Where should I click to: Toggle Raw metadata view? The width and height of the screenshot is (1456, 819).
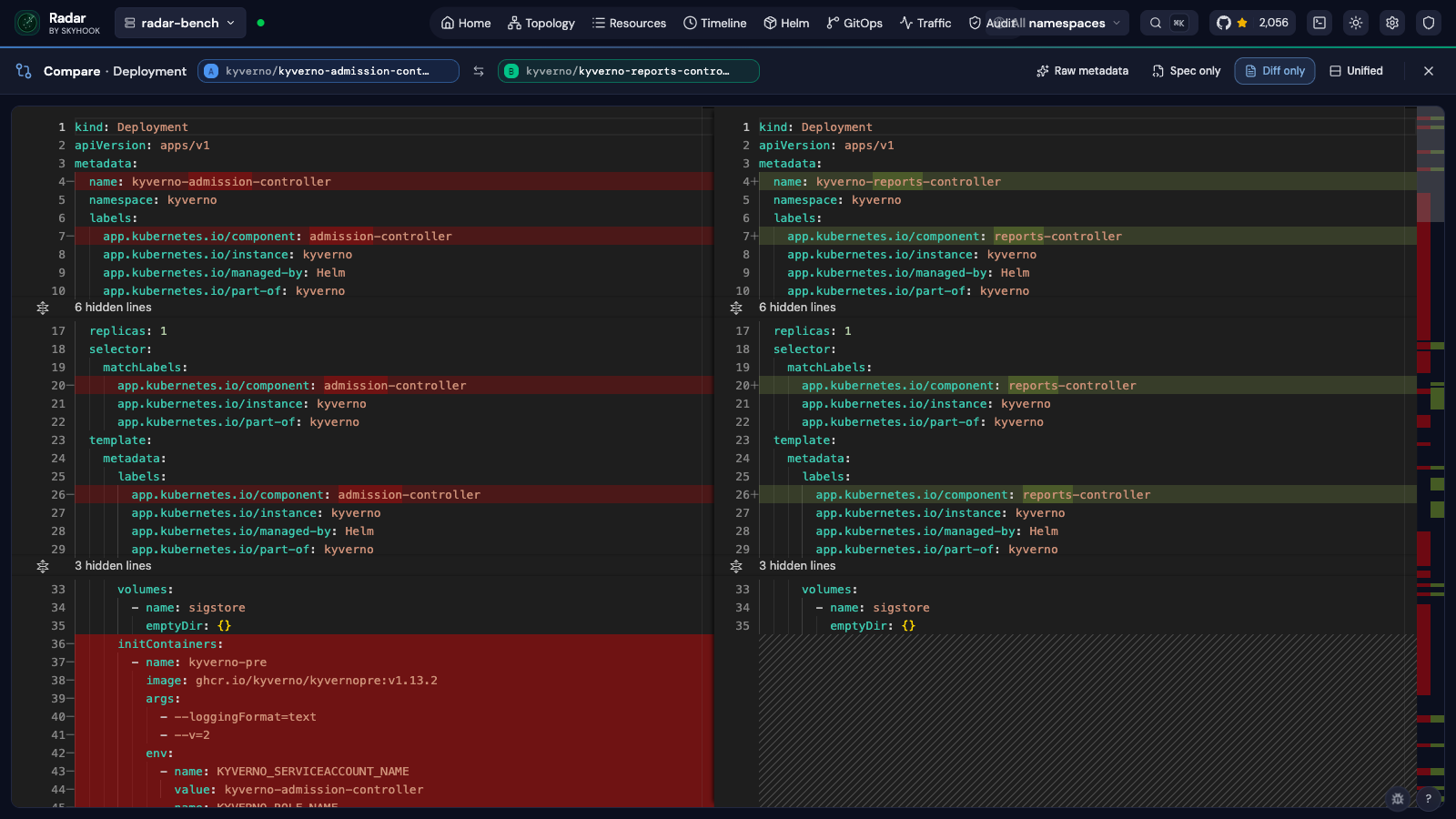1083,71
